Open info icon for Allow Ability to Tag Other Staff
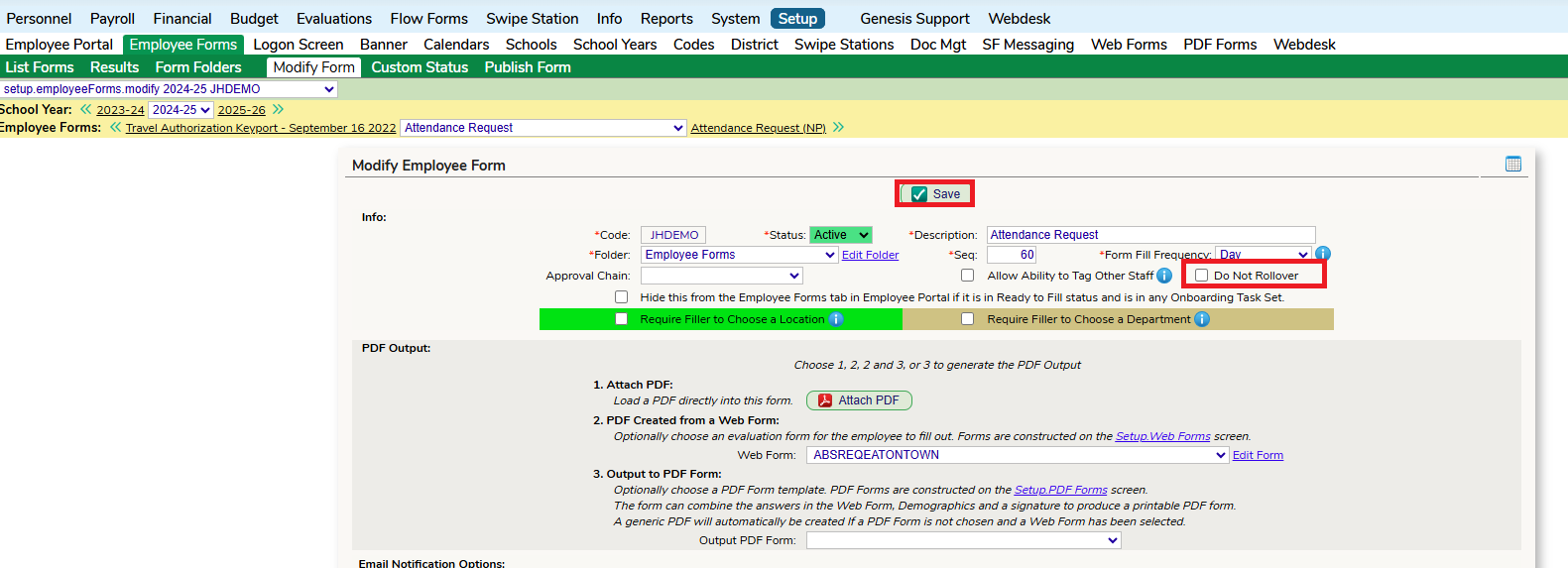1568x568 pixels. 1164,276
